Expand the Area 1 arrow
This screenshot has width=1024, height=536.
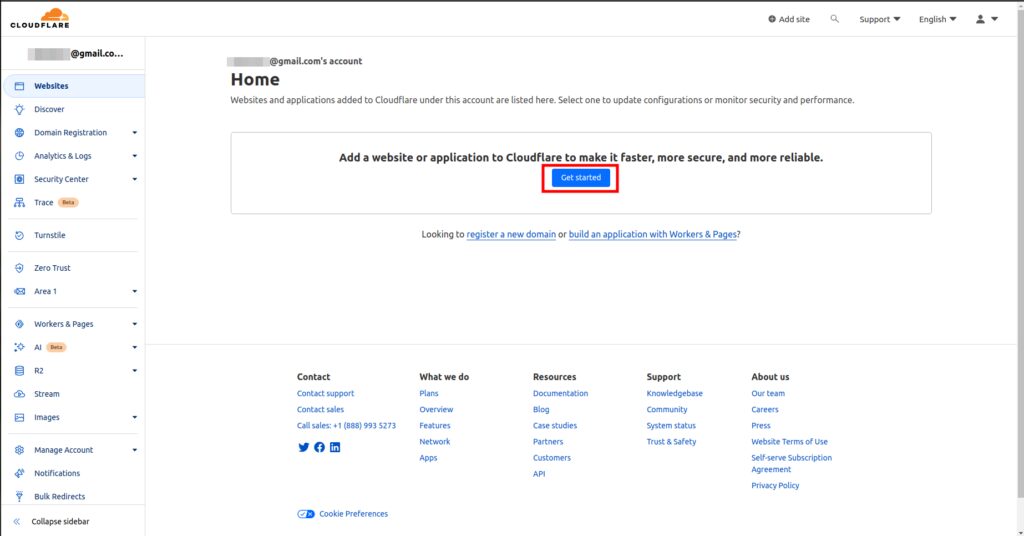[135, 292]
